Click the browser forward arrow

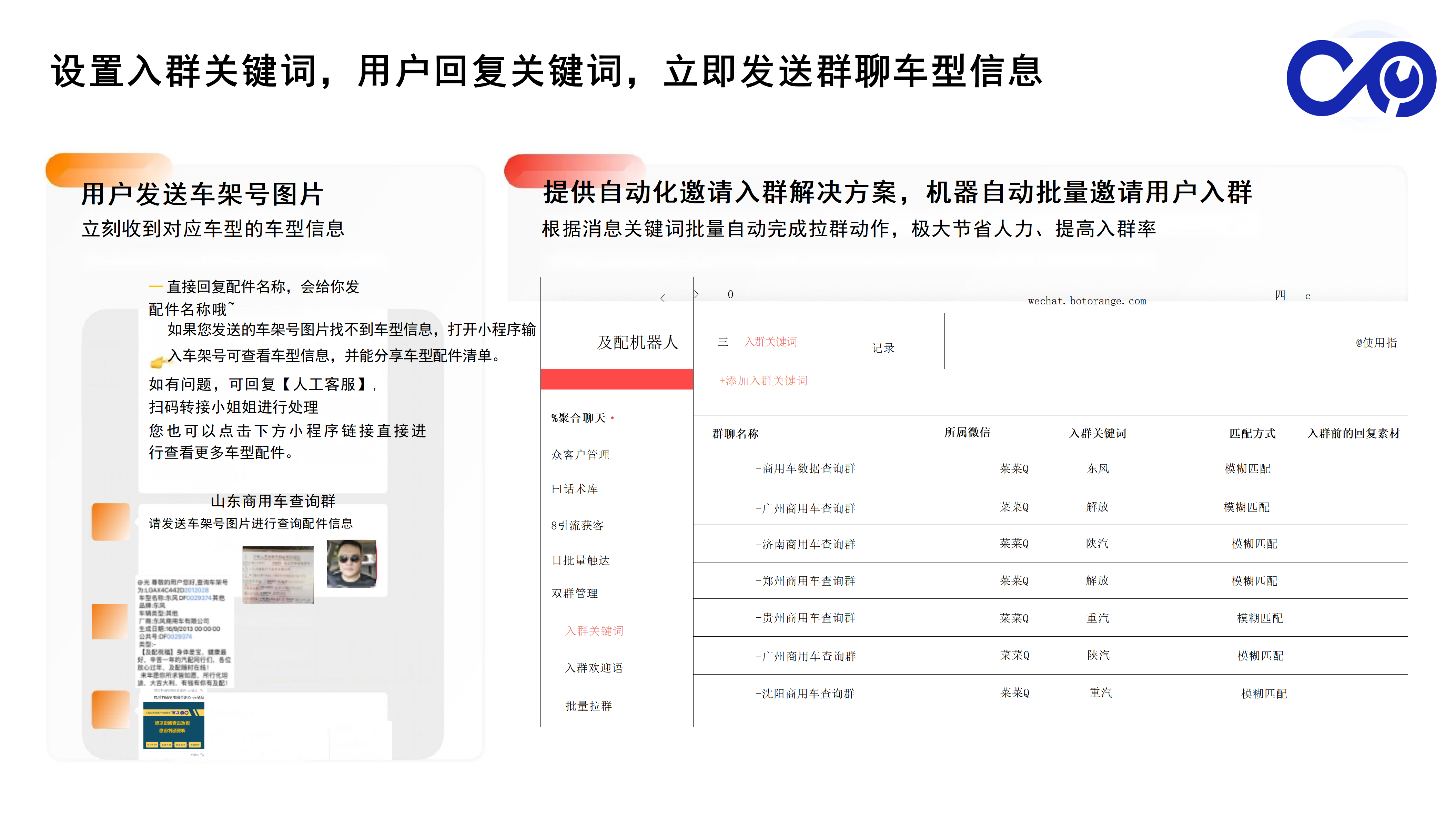click(696, 294)
